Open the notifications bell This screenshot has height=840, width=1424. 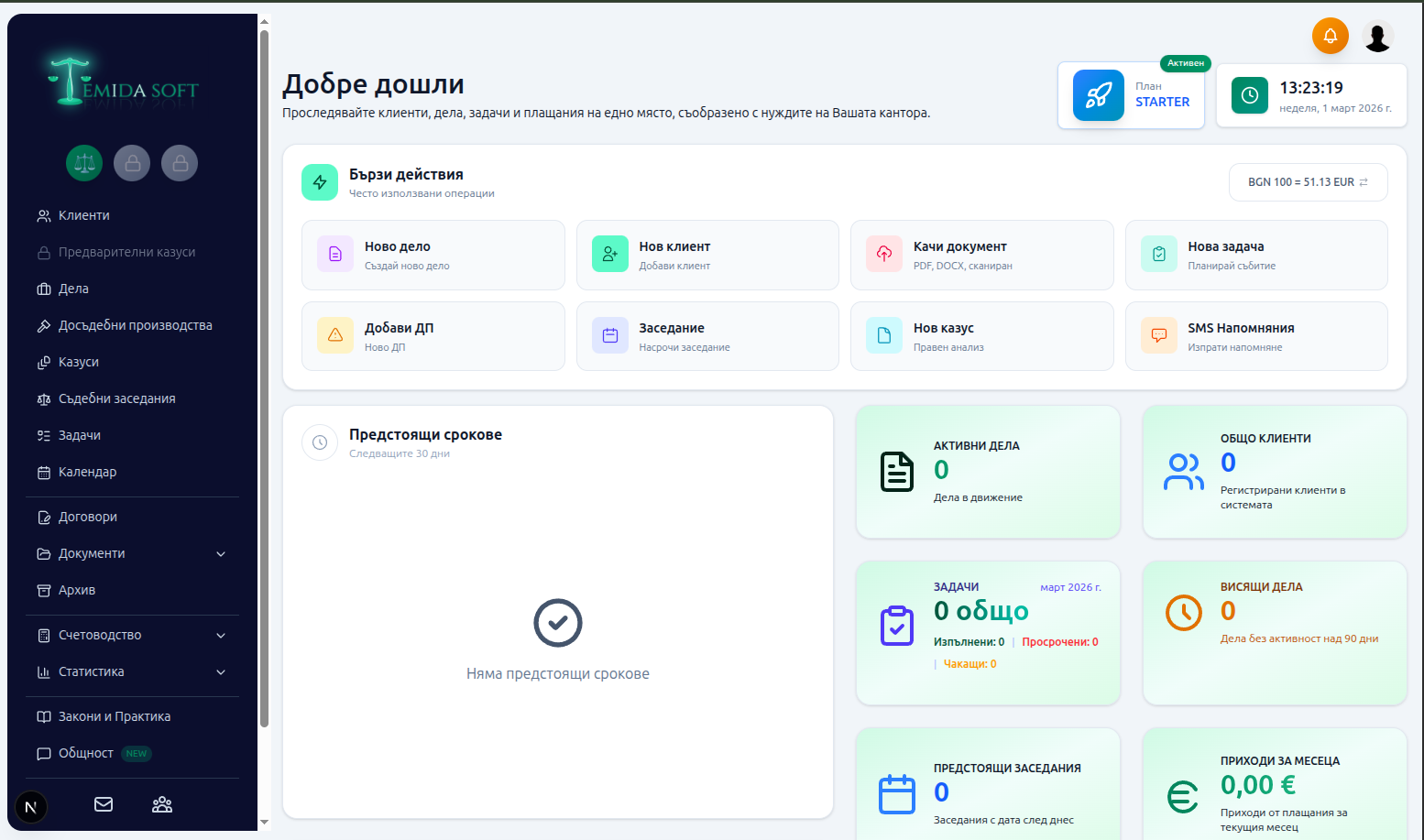coord(1330,36)
